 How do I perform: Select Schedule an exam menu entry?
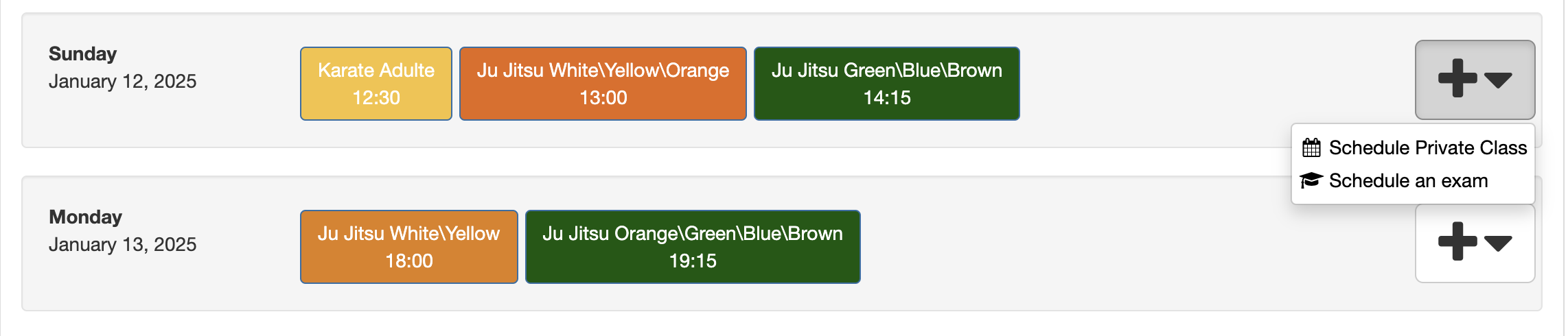(x=1408, y=180)
